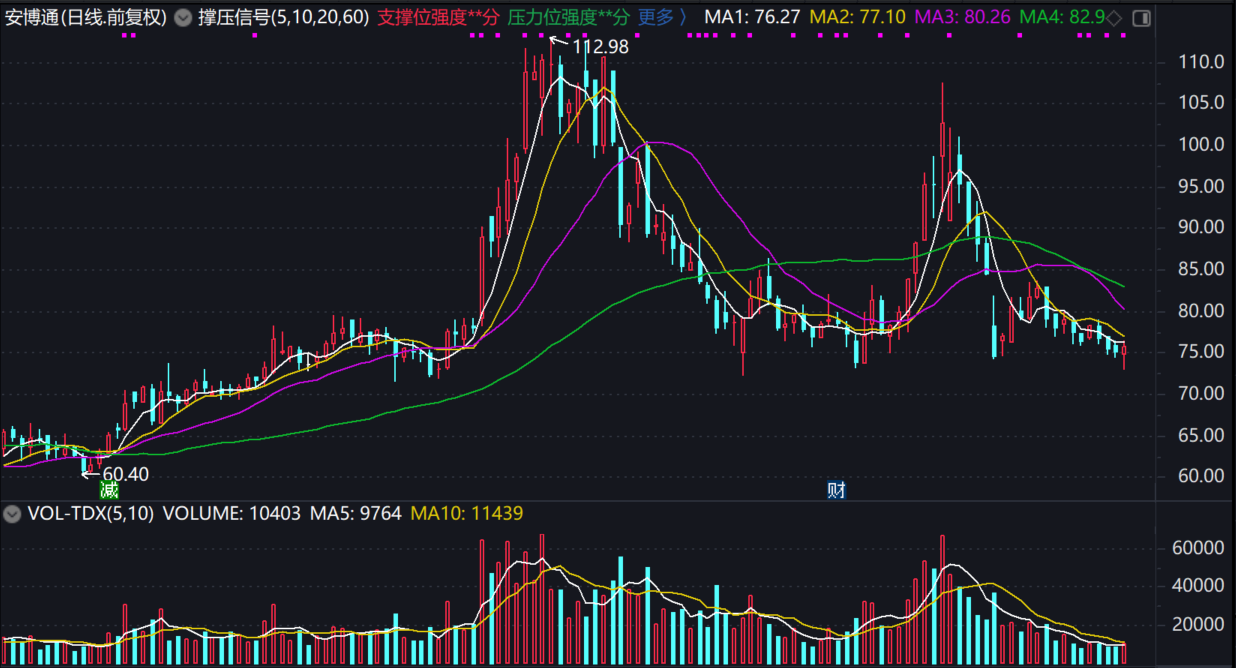Select the 安博通(日线.前复权) title label
Viewport: 1236px width, 668px height.
[x=85, y=18]
